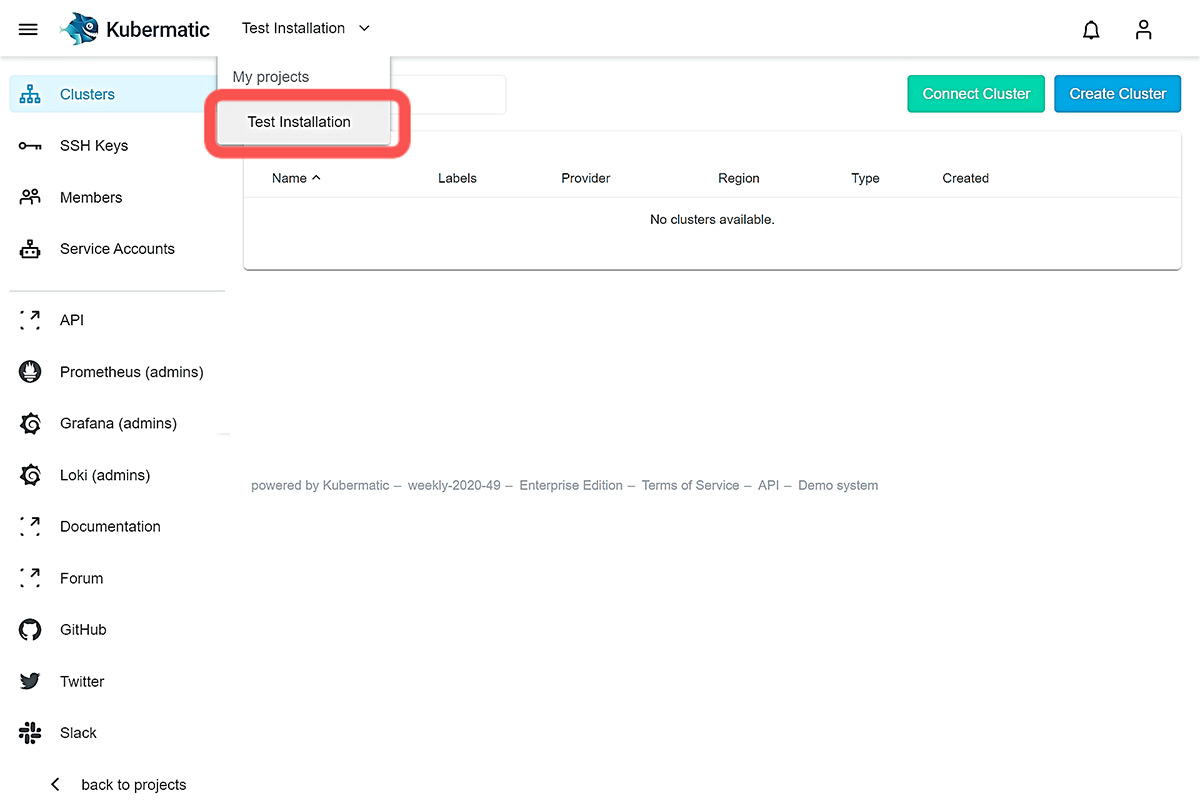The image size is (1200, 803).
Task: Select Test Installation under My projects
Action: (x=298, y=121)
